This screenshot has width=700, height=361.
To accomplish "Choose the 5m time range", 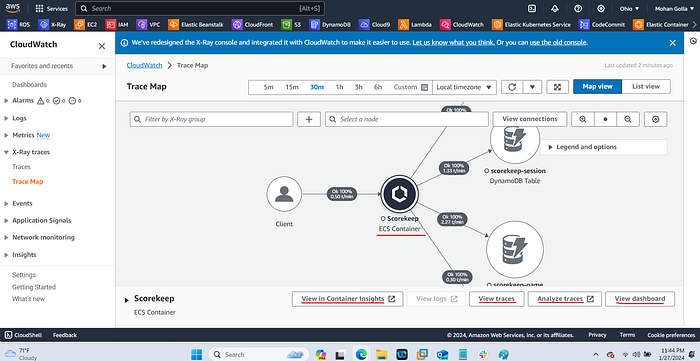I will coord(268,87).
